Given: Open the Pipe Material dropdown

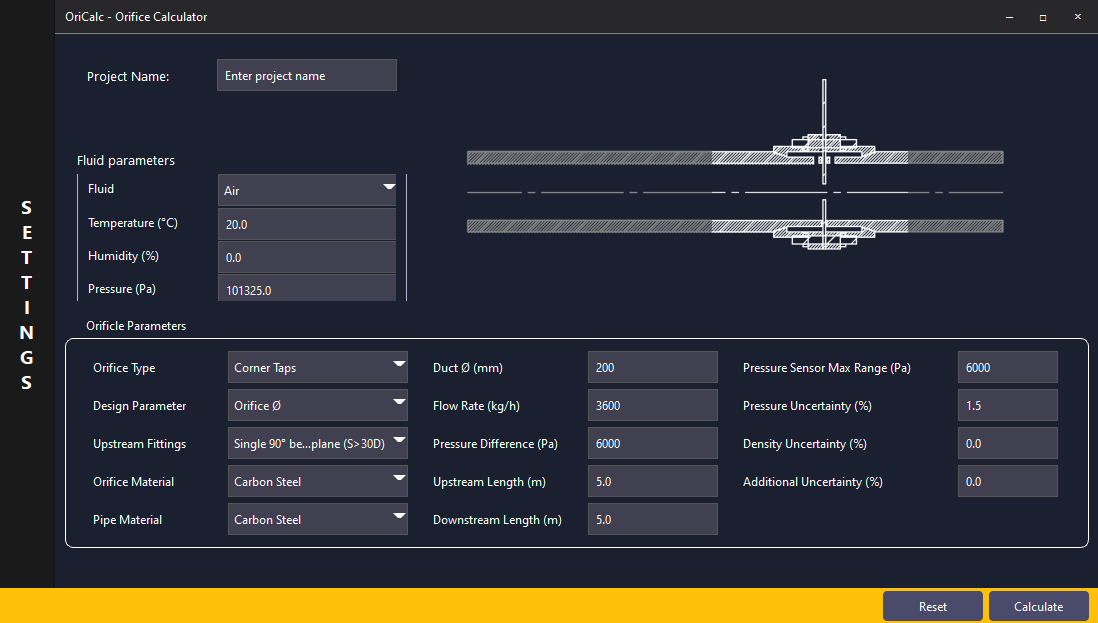Looking at the screenshot, I should [317, 519].
